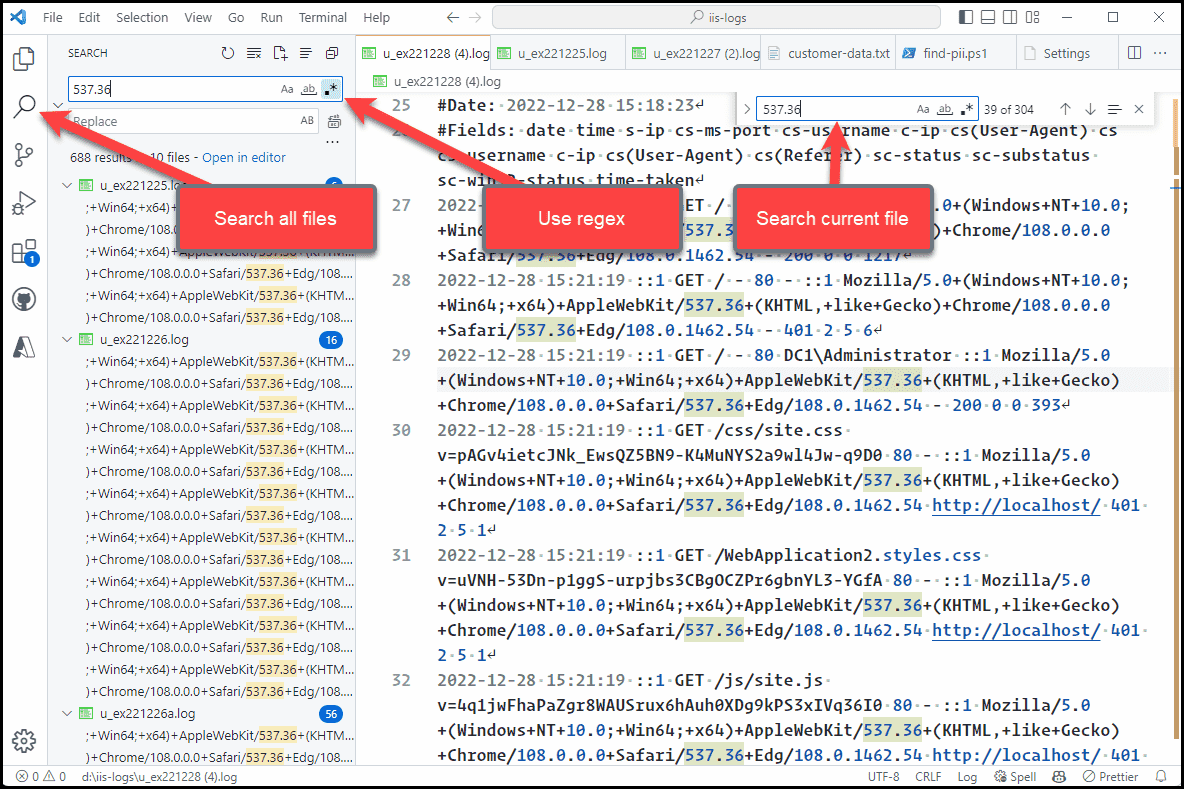Clear all search results
1184x789 pixels.
(x=253, y=52)
